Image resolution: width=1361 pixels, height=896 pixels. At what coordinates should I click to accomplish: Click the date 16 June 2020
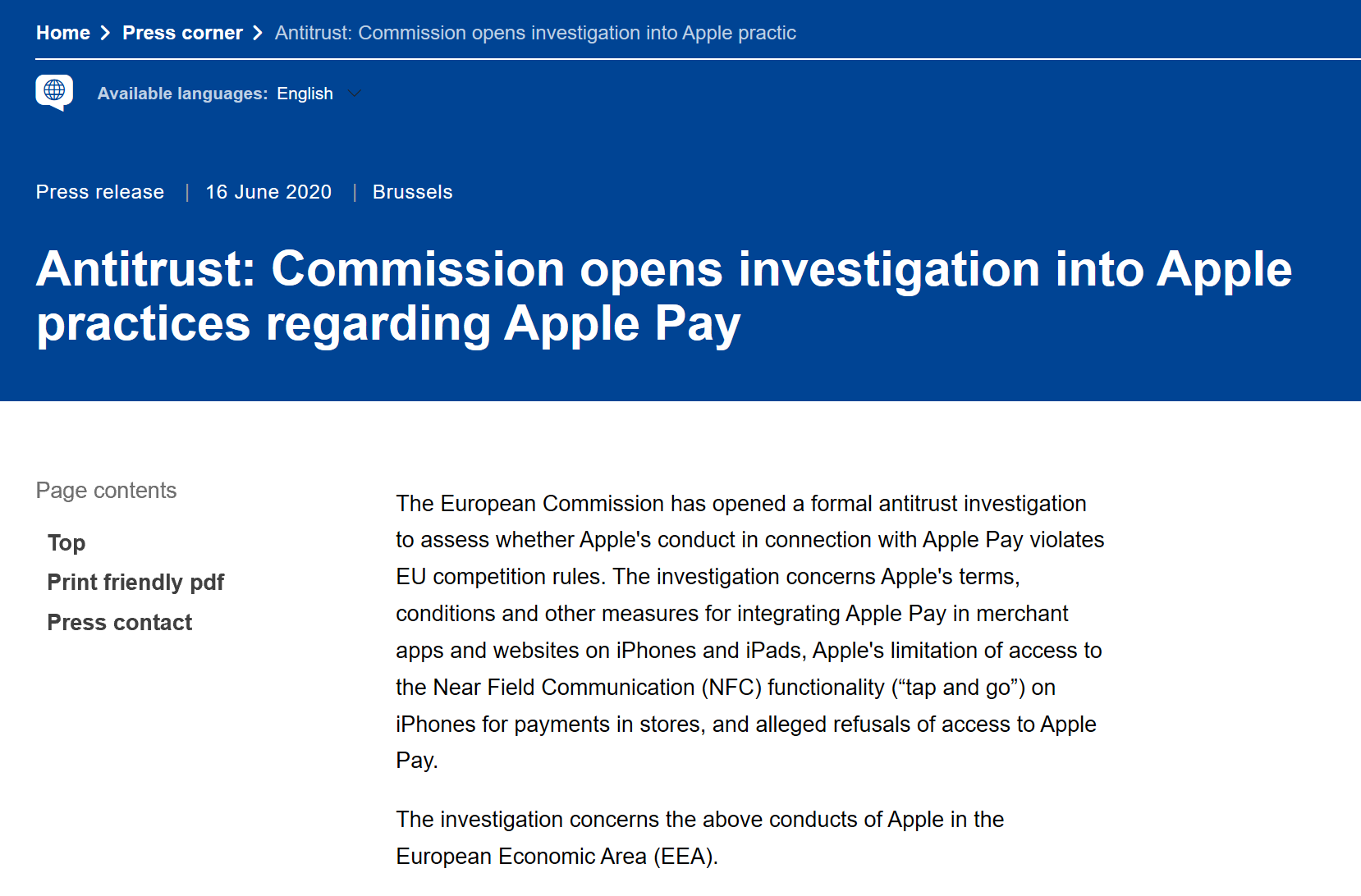coord(268,192)
